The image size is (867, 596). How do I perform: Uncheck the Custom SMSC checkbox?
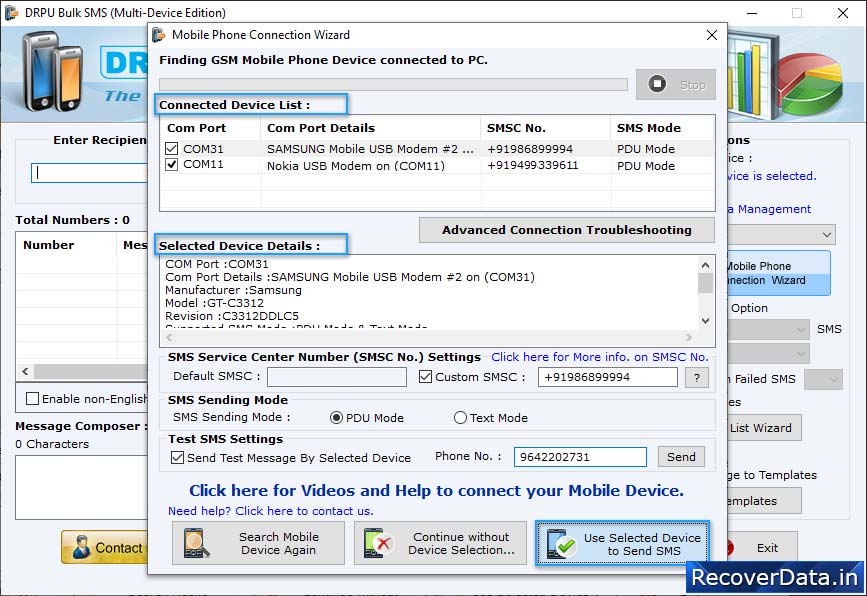425,377
